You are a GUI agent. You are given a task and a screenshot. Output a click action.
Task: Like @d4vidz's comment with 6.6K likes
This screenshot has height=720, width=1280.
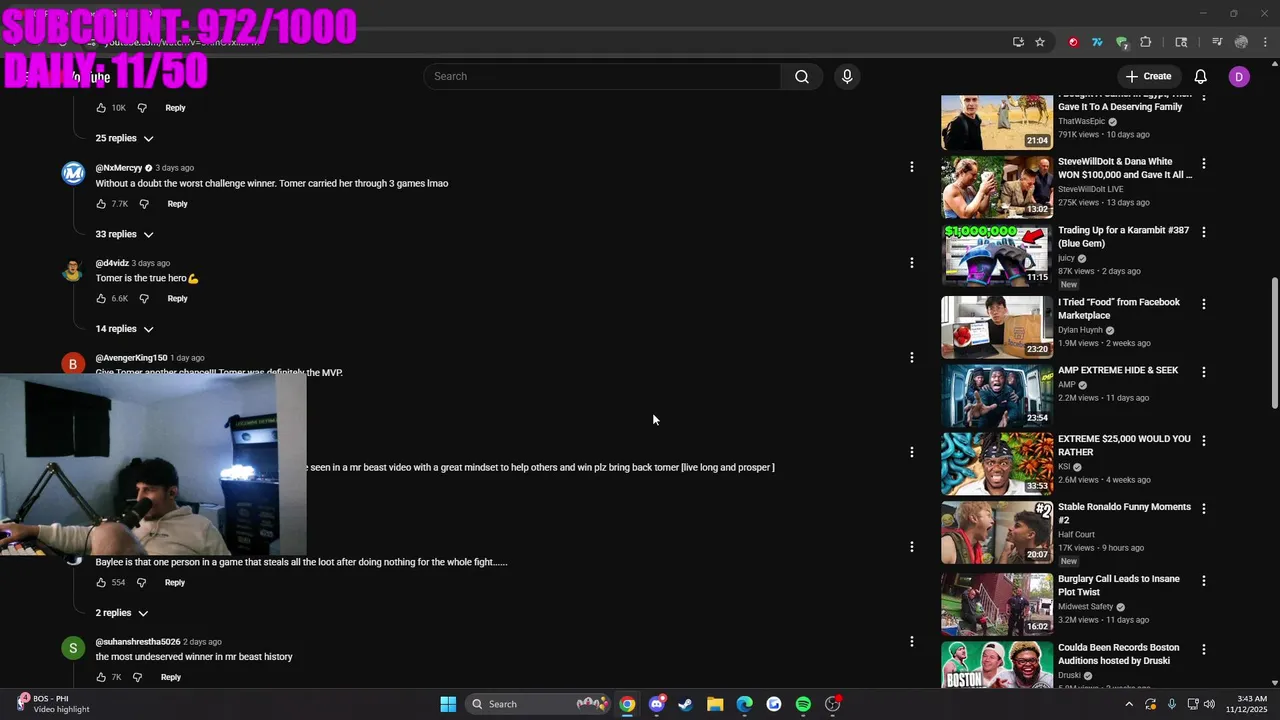101,298
